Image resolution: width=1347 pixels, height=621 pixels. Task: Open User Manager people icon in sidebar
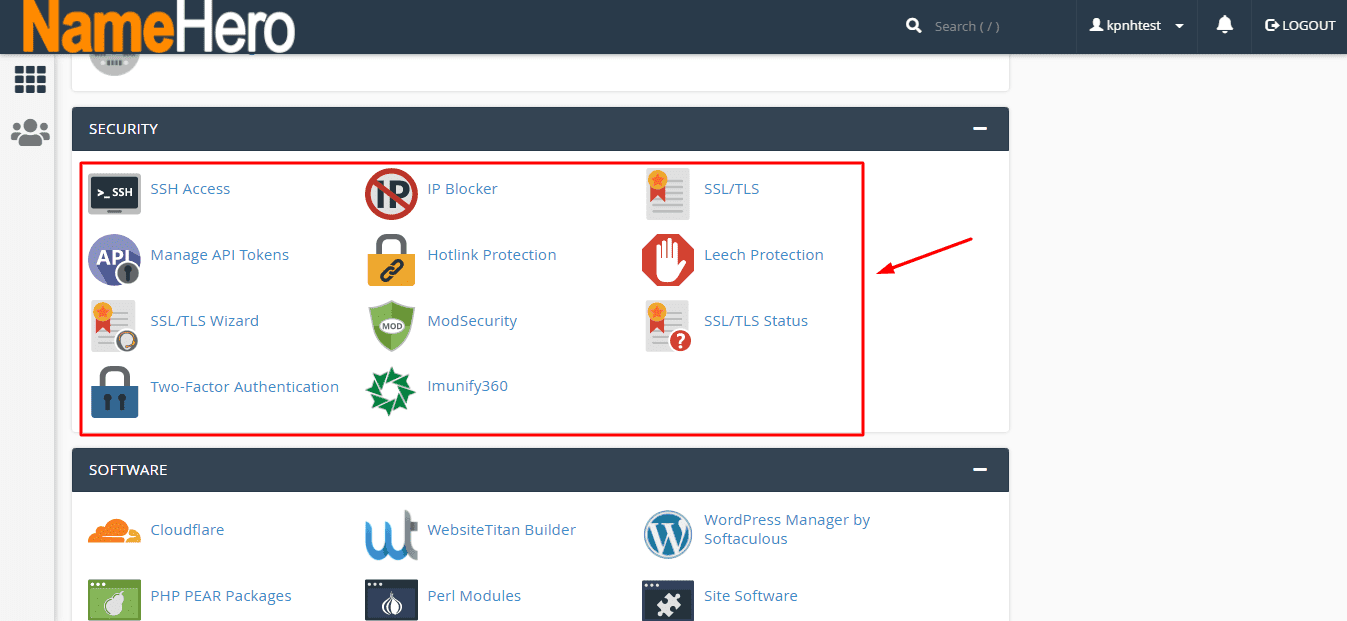[x=30, y=132]
